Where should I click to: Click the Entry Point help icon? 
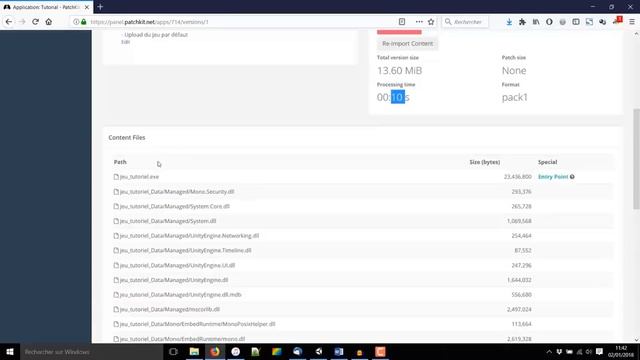click(572, 177)
